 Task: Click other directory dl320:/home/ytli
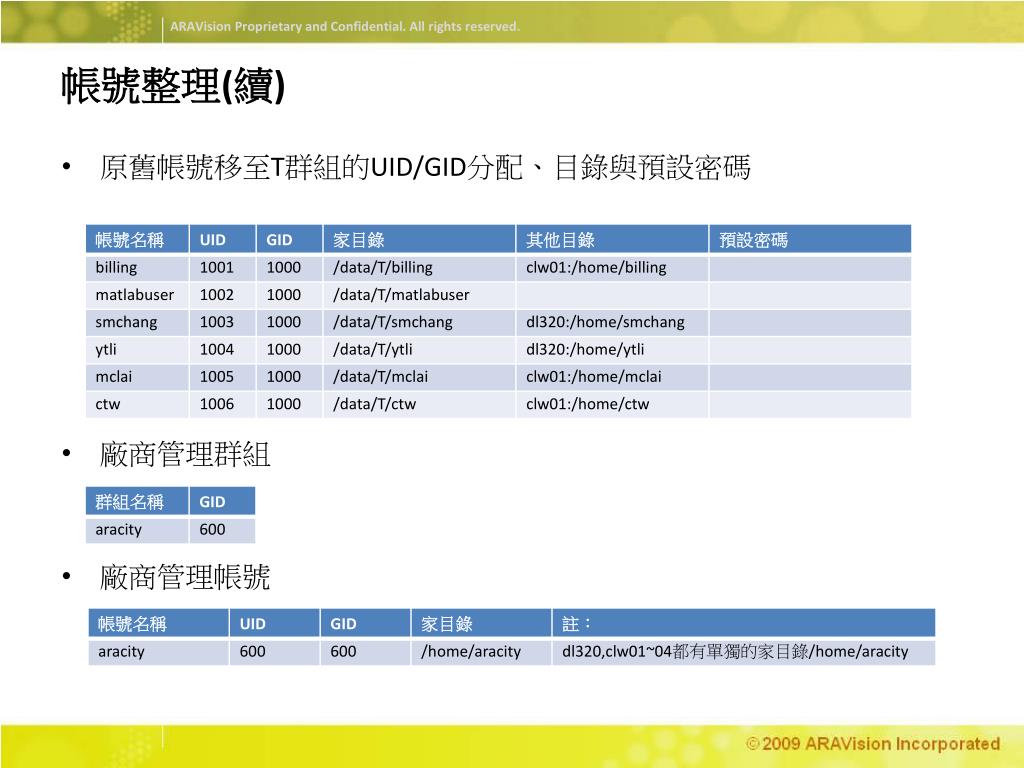[585, 349]
